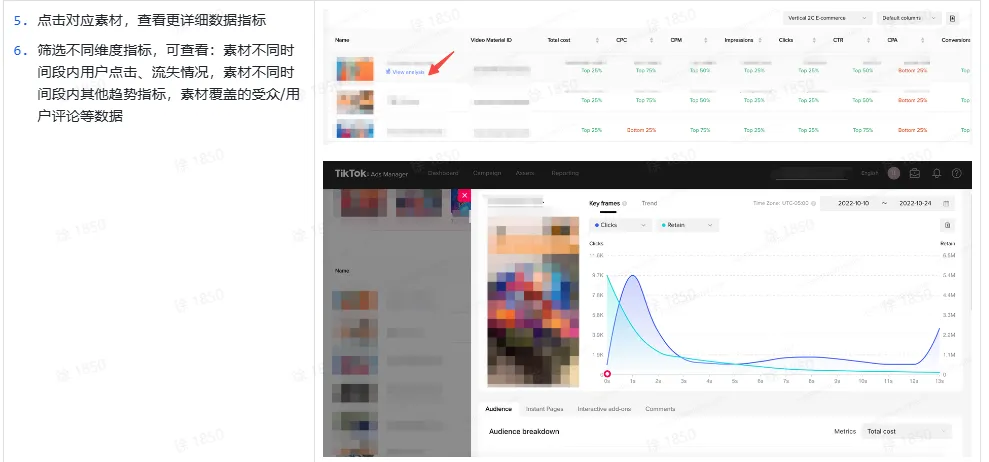Image resolution: width=989 pixels, height=462 pixels.
Task: Sort by CPA column arrows
Action: 923,40
